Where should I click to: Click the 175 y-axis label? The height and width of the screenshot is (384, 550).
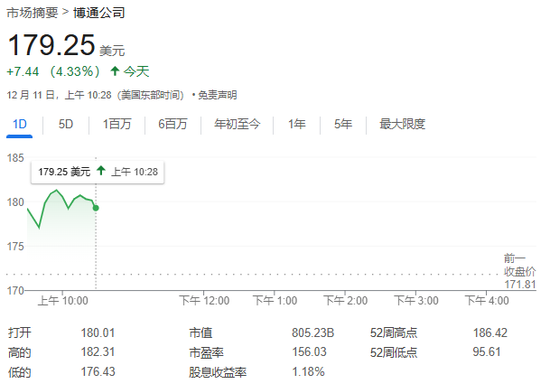tap(15, 247)
